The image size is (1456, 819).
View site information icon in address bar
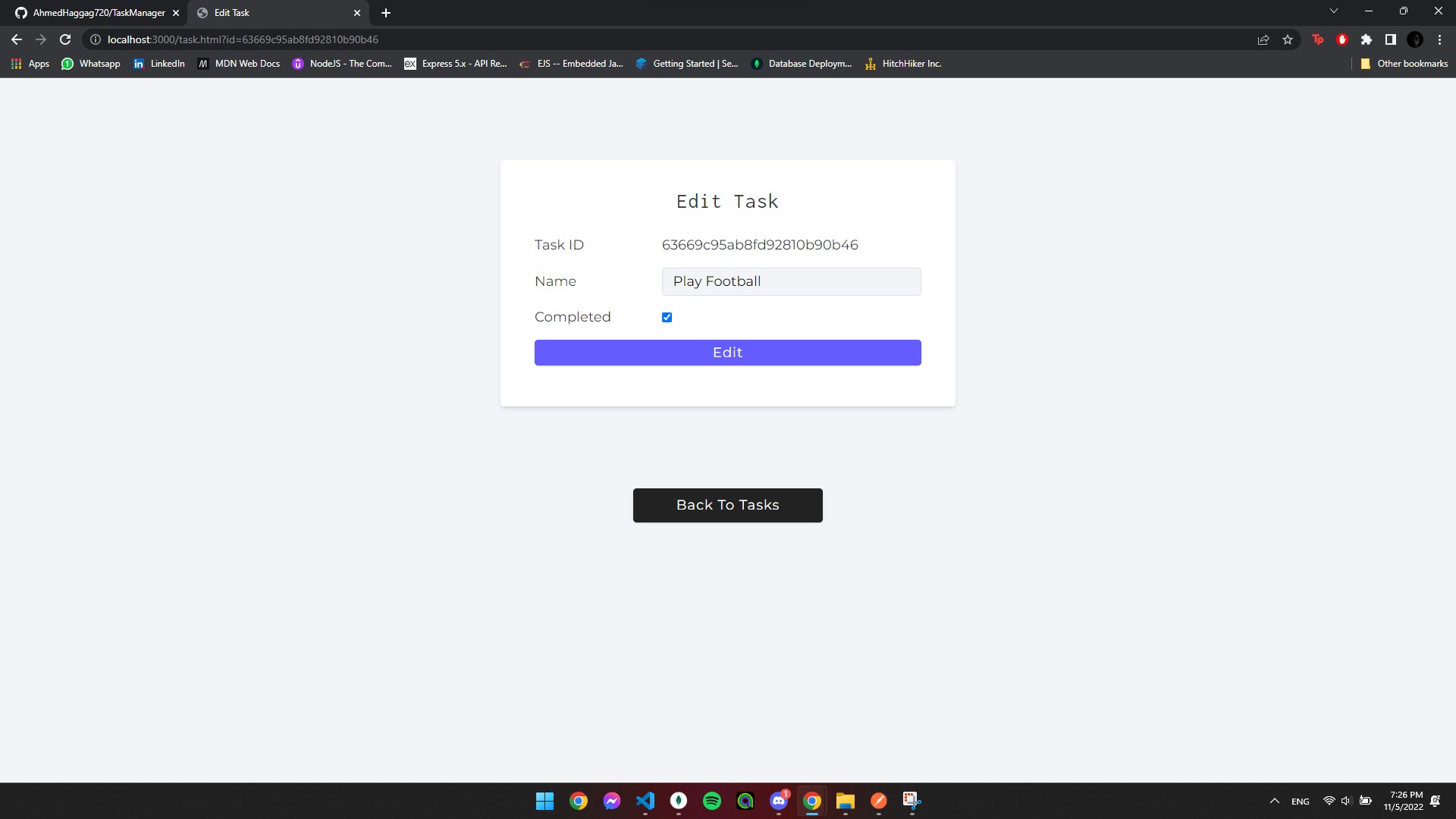coord(96,39)
